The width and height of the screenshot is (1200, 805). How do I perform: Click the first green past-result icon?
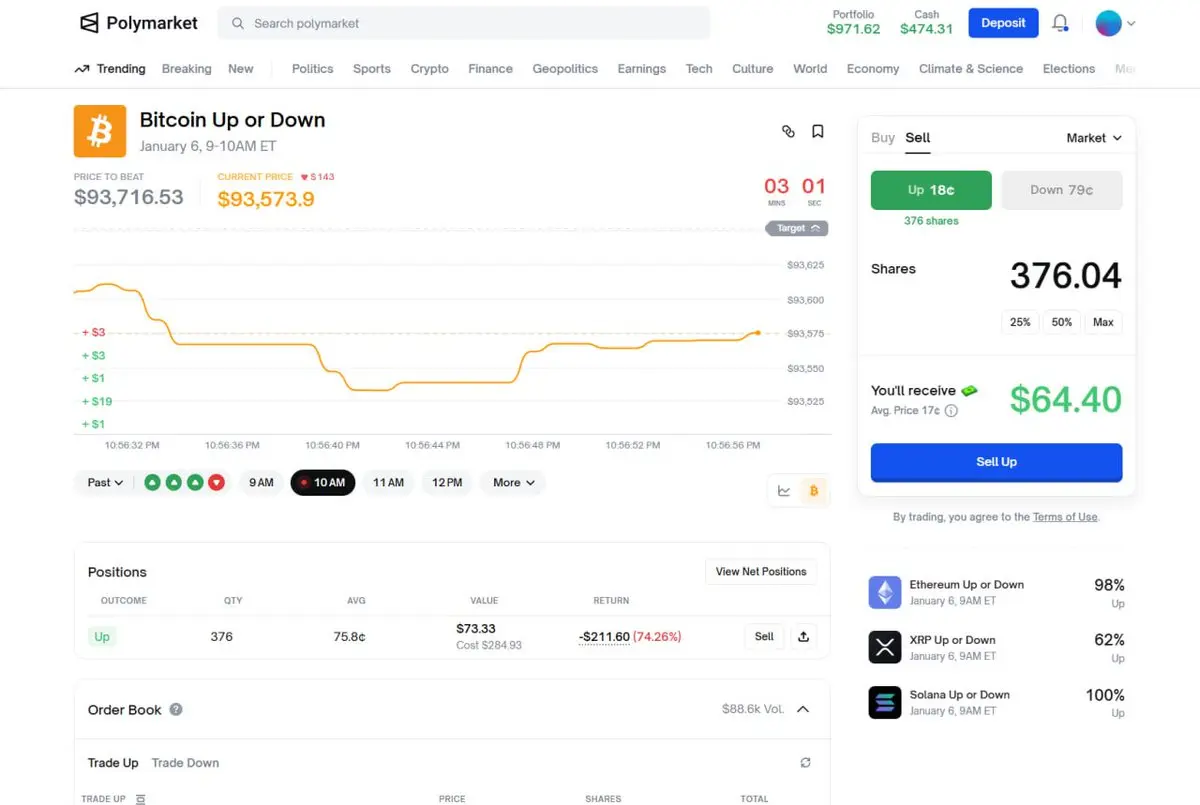pos(152,483)
